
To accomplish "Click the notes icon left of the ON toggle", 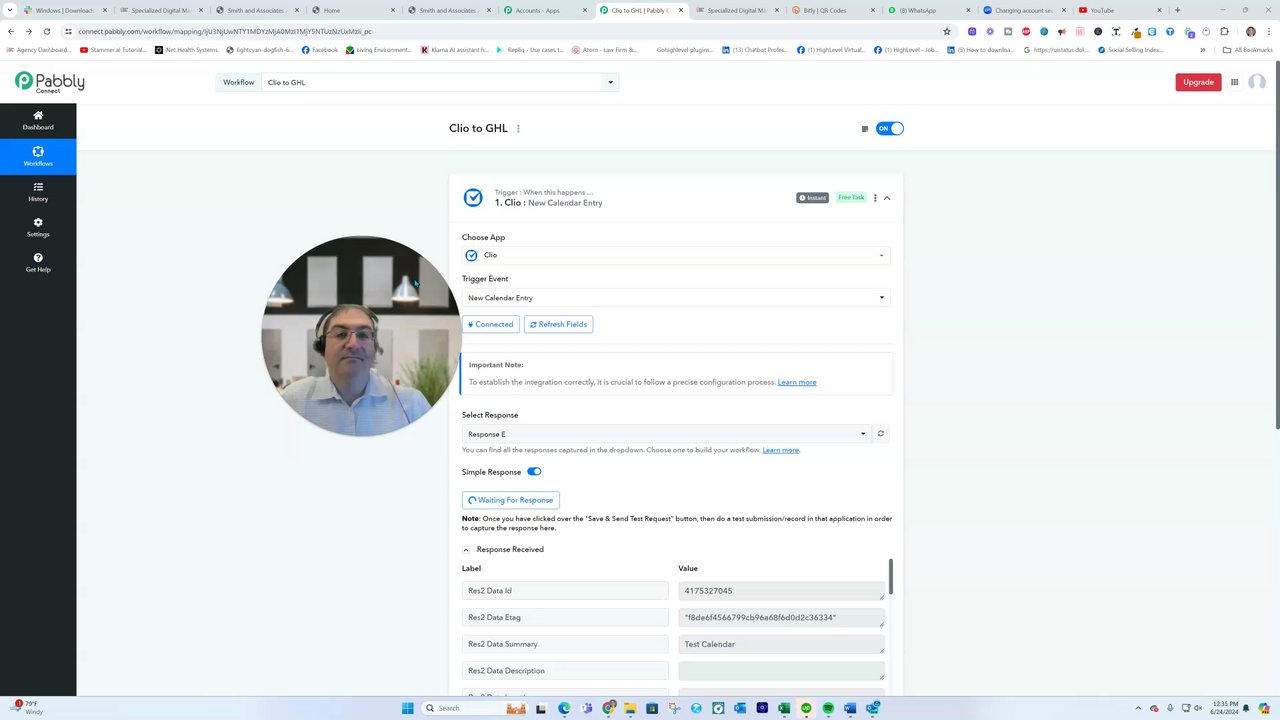I will pyautogui.click(x=865, y=128).
